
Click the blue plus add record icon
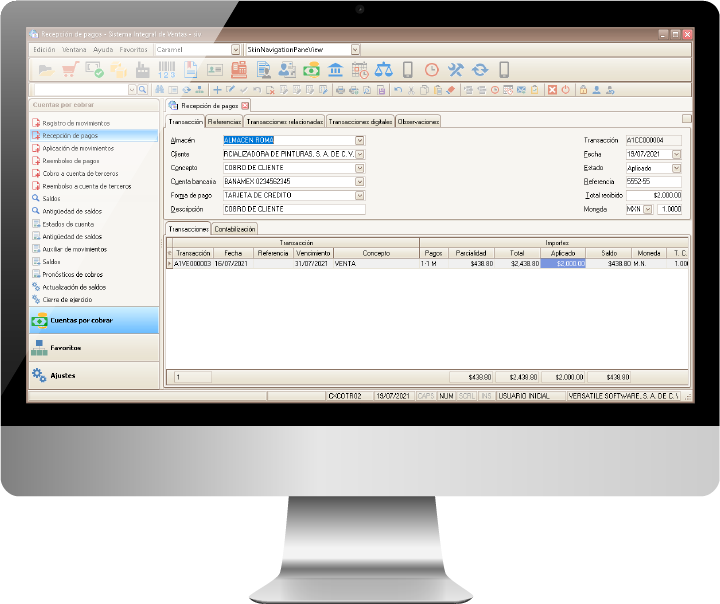click(217, 90)
